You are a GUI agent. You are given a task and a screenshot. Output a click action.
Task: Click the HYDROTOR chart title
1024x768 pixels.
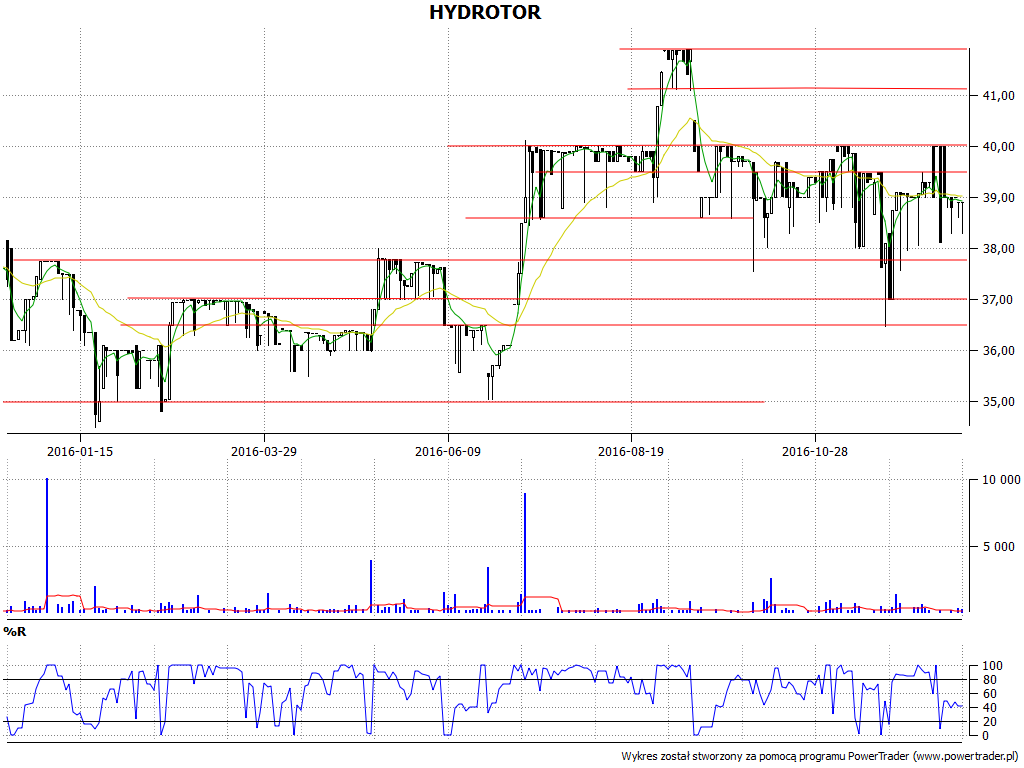pos(485,12)
